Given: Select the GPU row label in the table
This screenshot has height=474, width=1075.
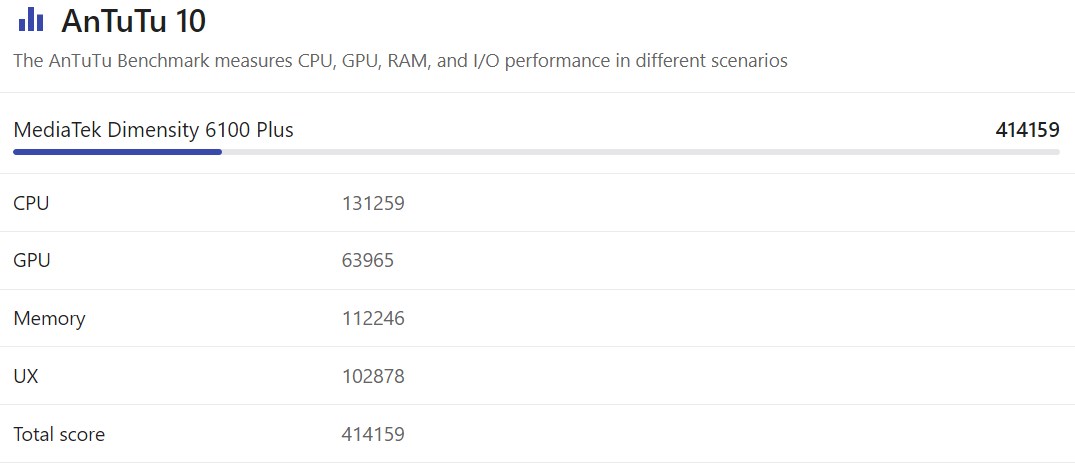Looking at the screenshot, I should click(x=32, y=261).
